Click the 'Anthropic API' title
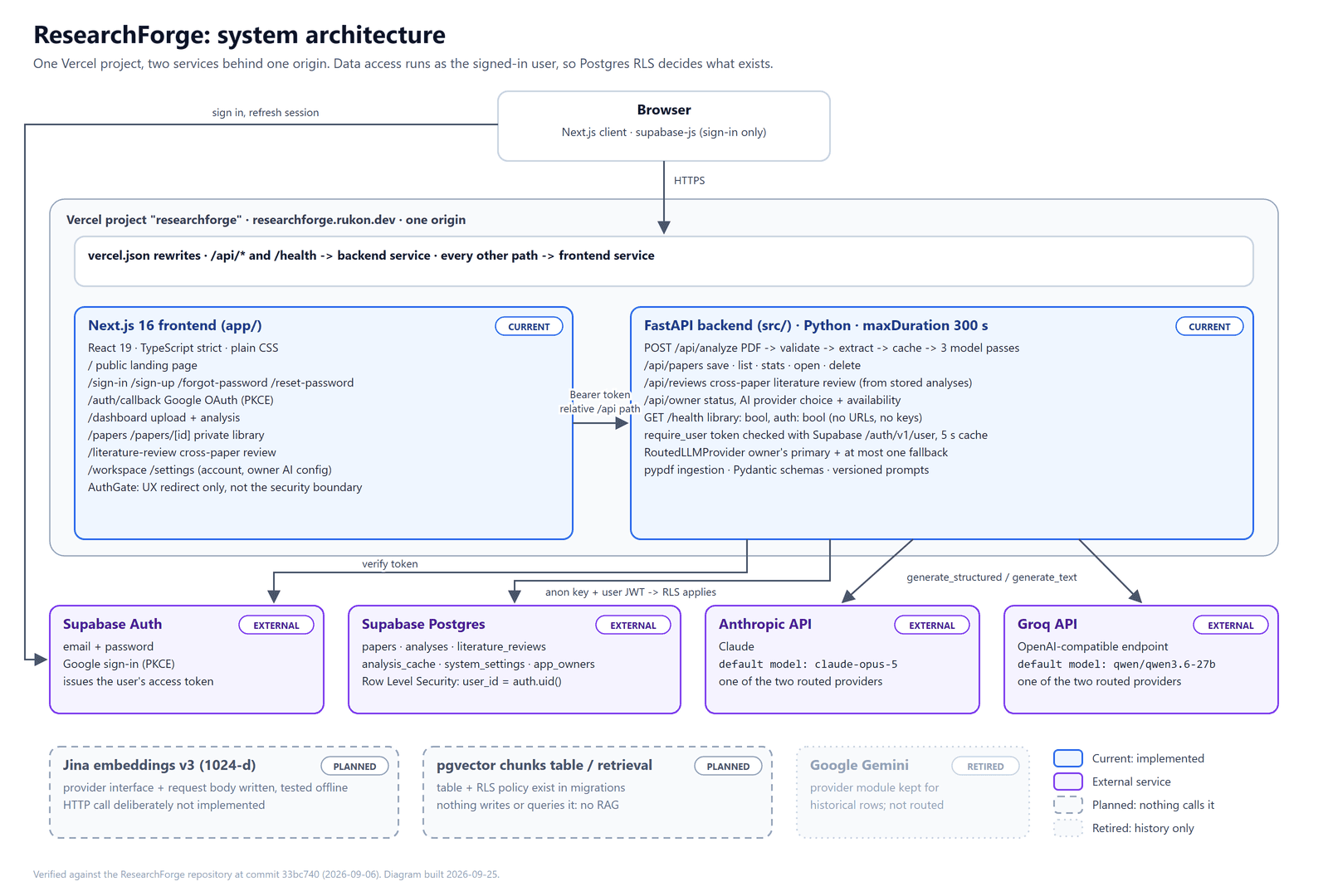Viewport: 1328px width, 896px height. click(x=765, y=624)
